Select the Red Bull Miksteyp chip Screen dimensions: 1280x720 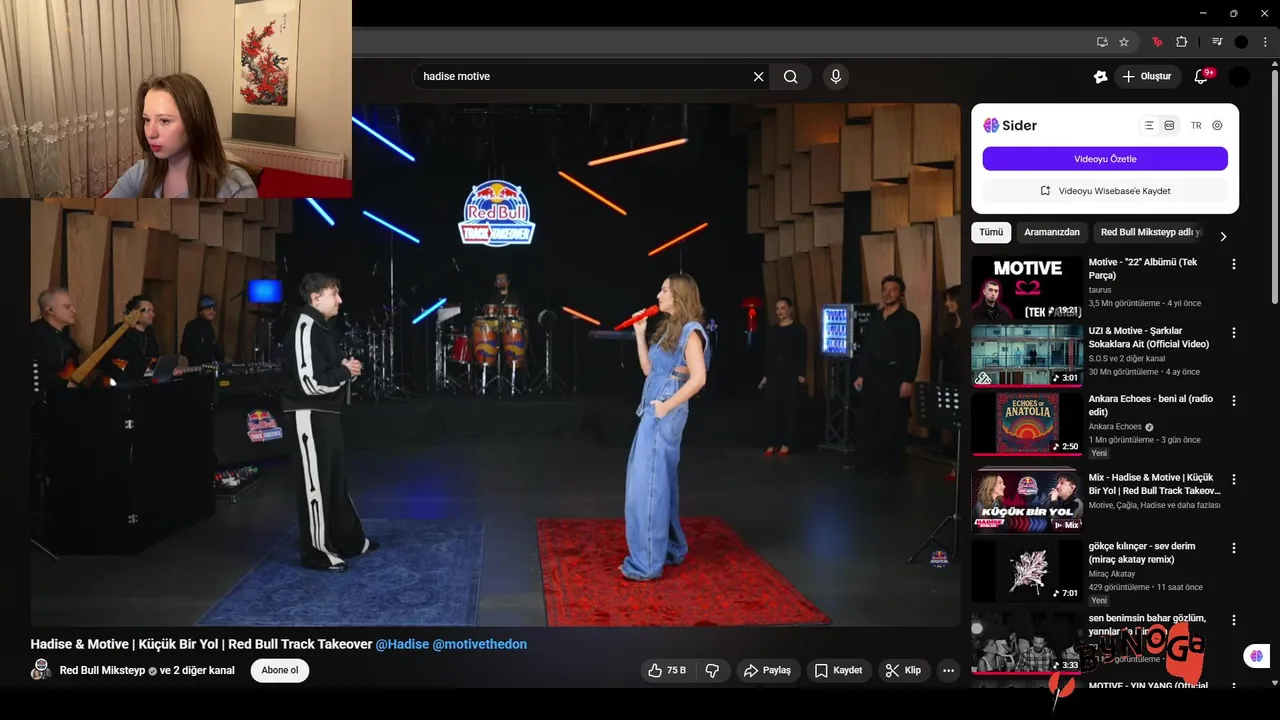coord(1149,232)
